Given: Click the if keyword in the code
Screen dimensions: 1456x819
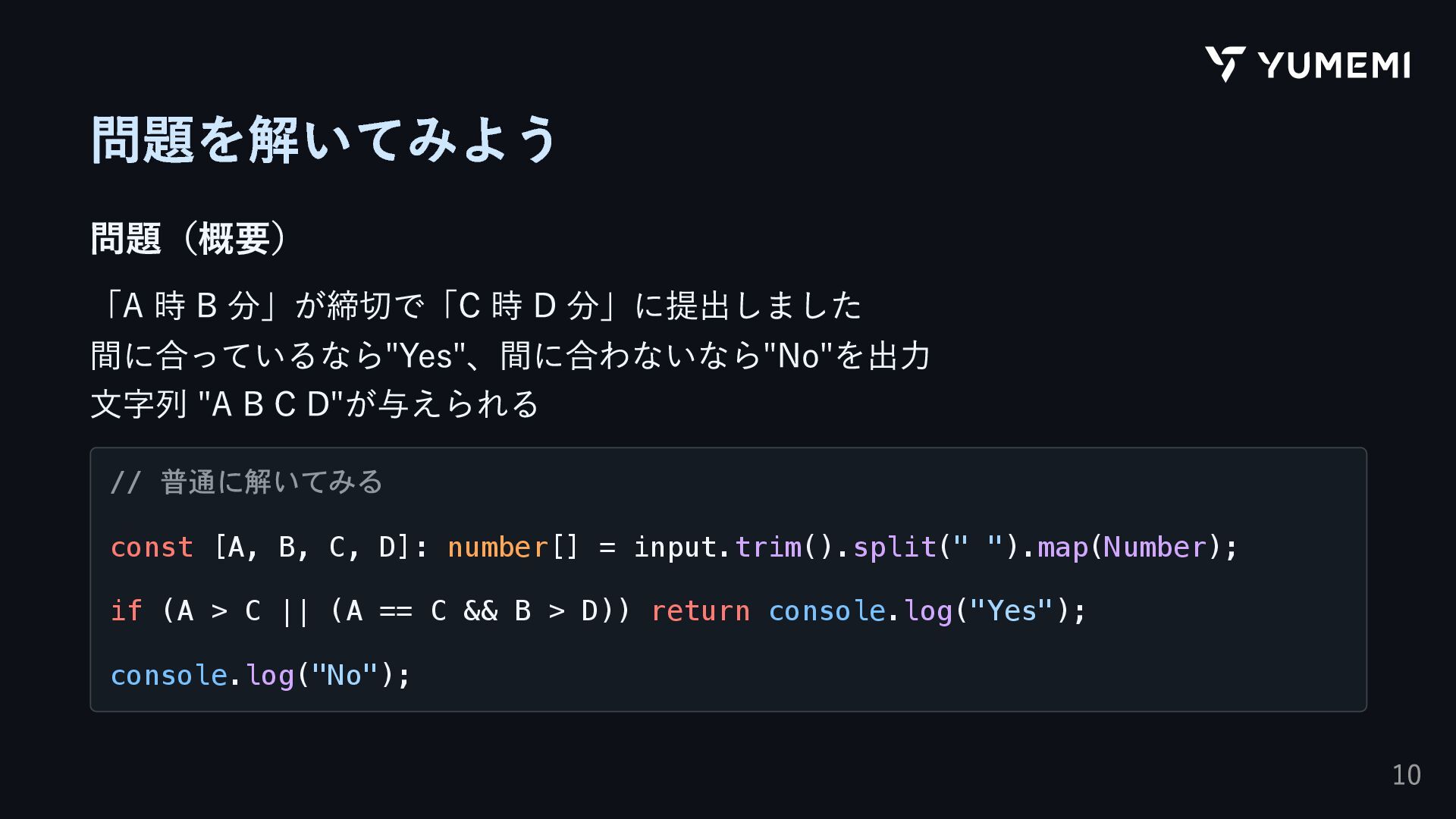Looking at the screenshot, I should [127, 610].
